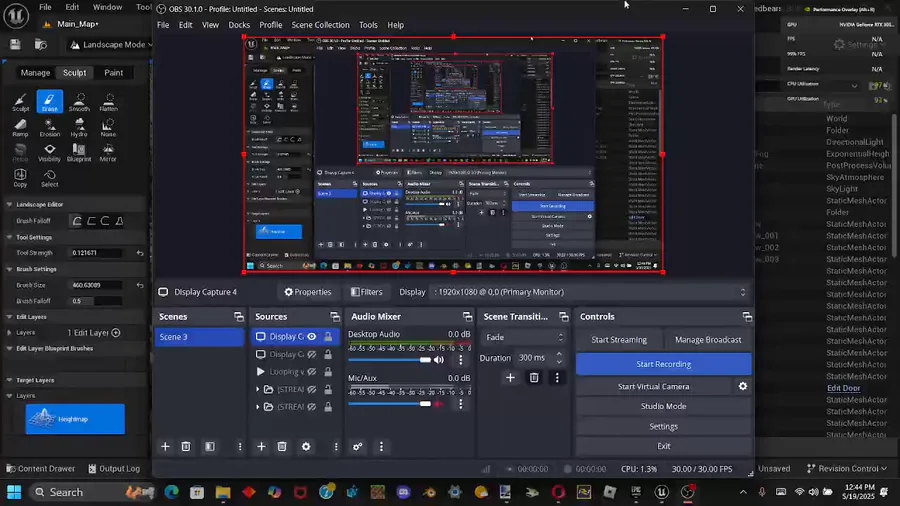Expand the first STREAM folder group
Image resolution: width=900 pixels, height=506 pixels.
click(x=258, y=390)
